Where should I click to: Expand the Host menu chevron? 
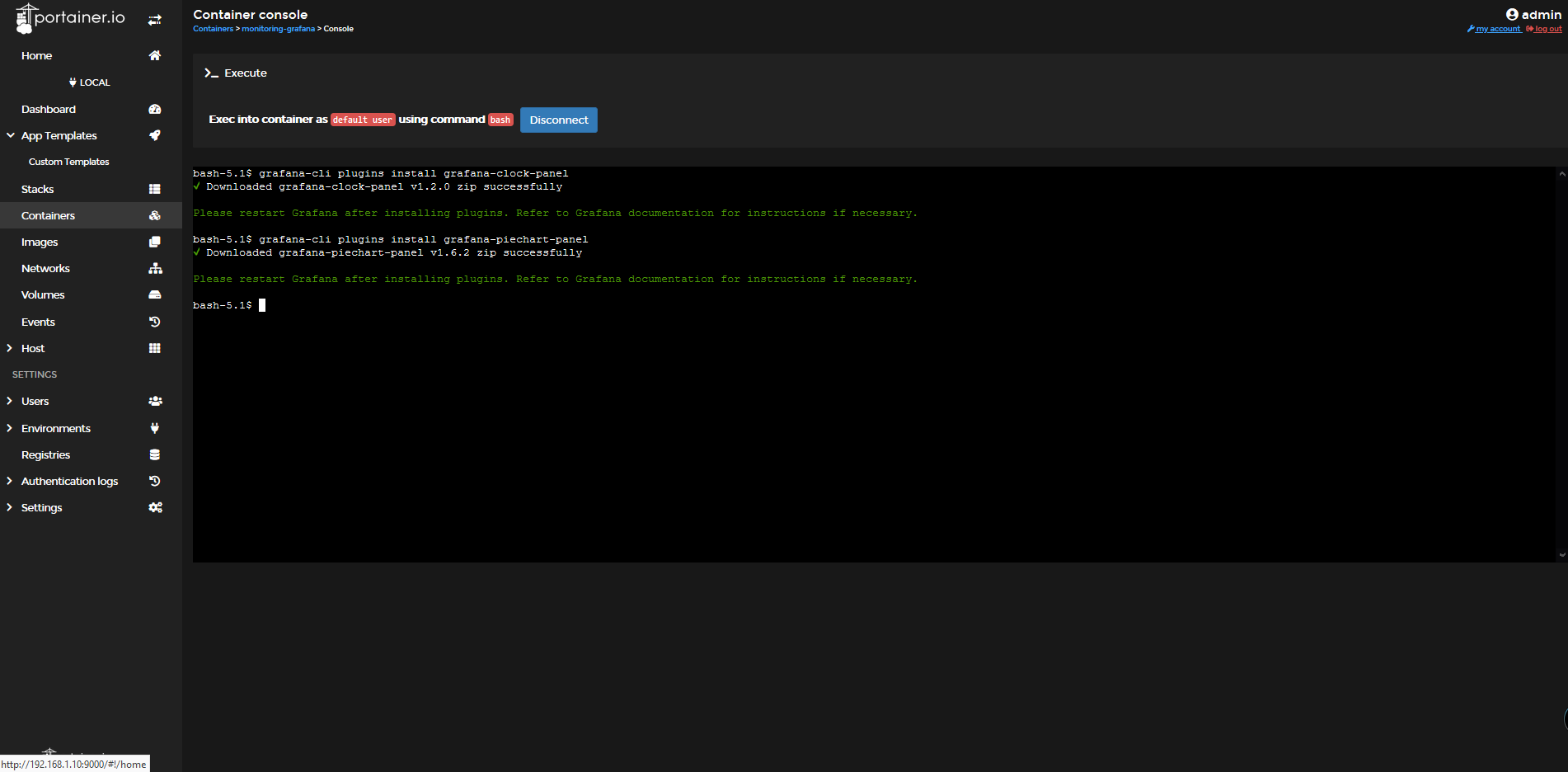(10, 348)
